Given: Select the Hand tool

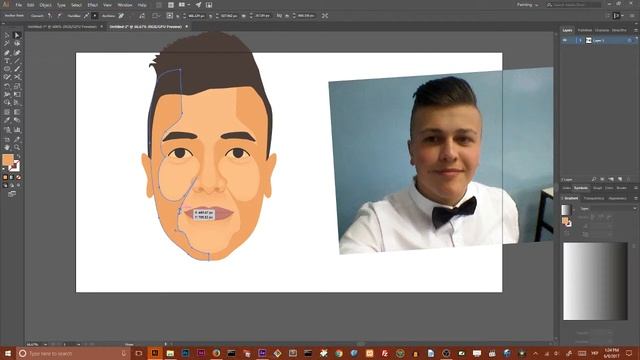Looking at the screenshot, I should click(7, 147).
